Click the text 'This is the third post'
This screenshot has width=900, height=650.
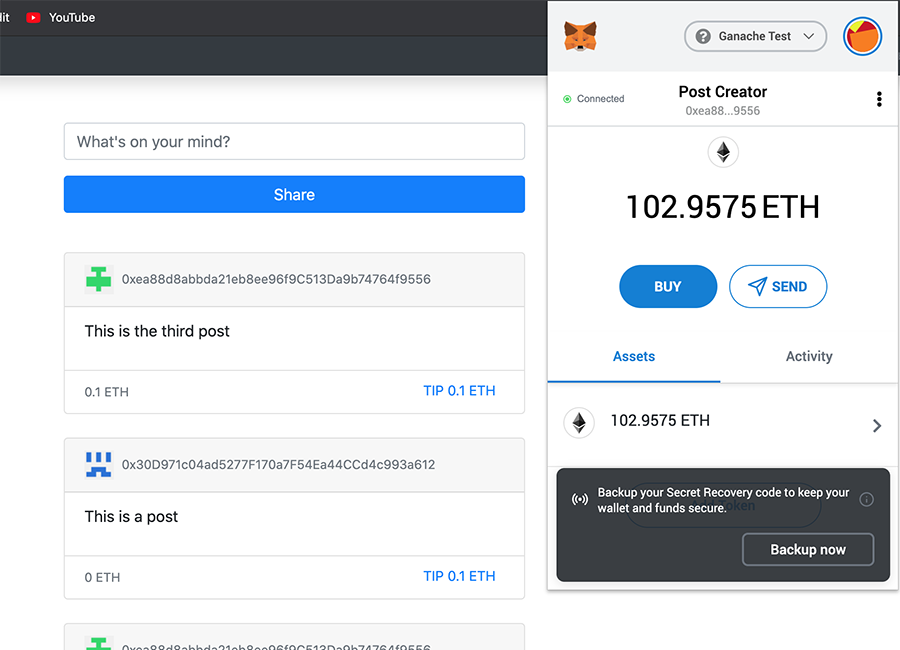click(157, 331)
